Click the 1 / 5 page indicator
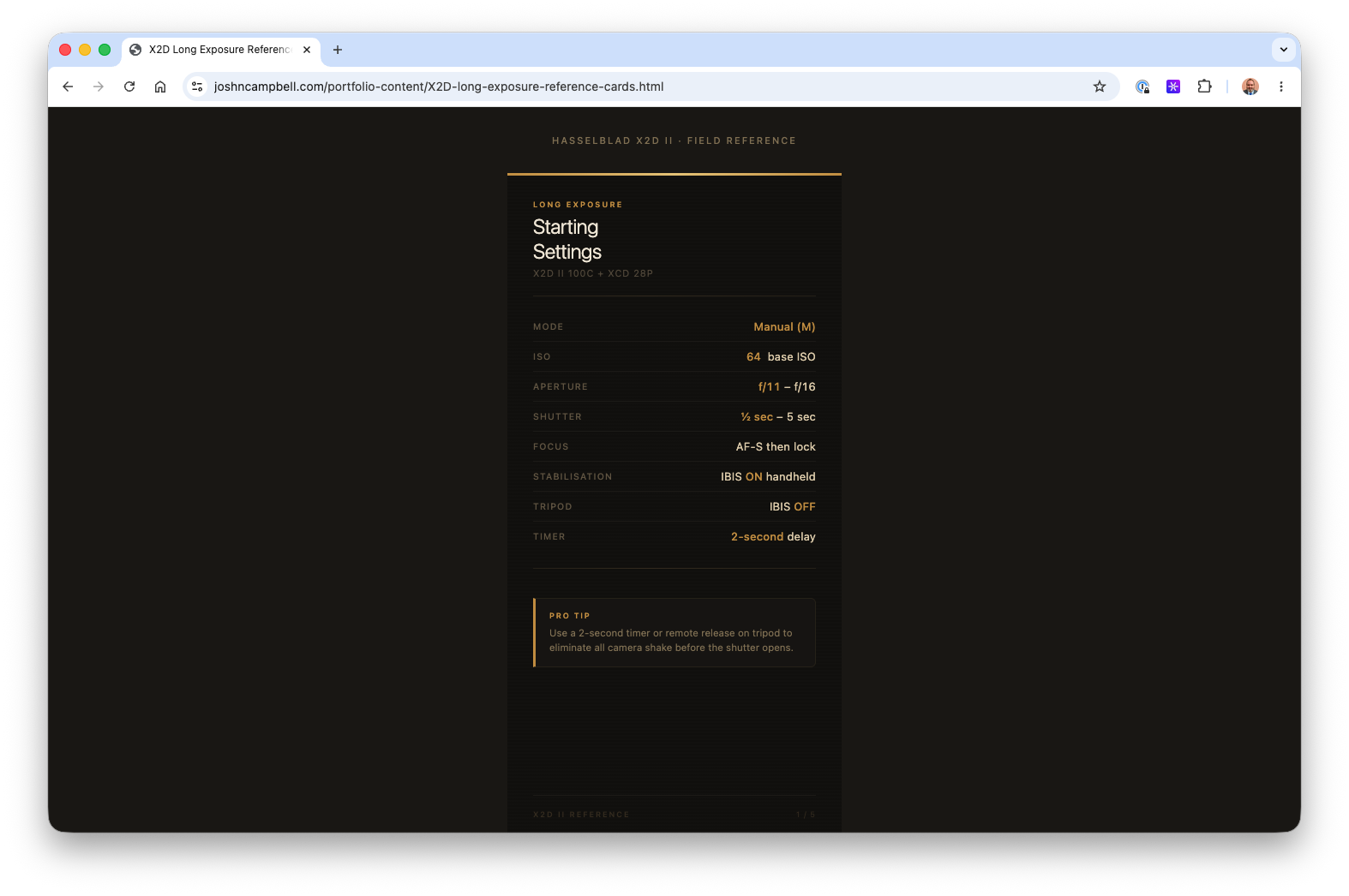This screenshot has width=1349, height=896. click(x=806, y=815)
